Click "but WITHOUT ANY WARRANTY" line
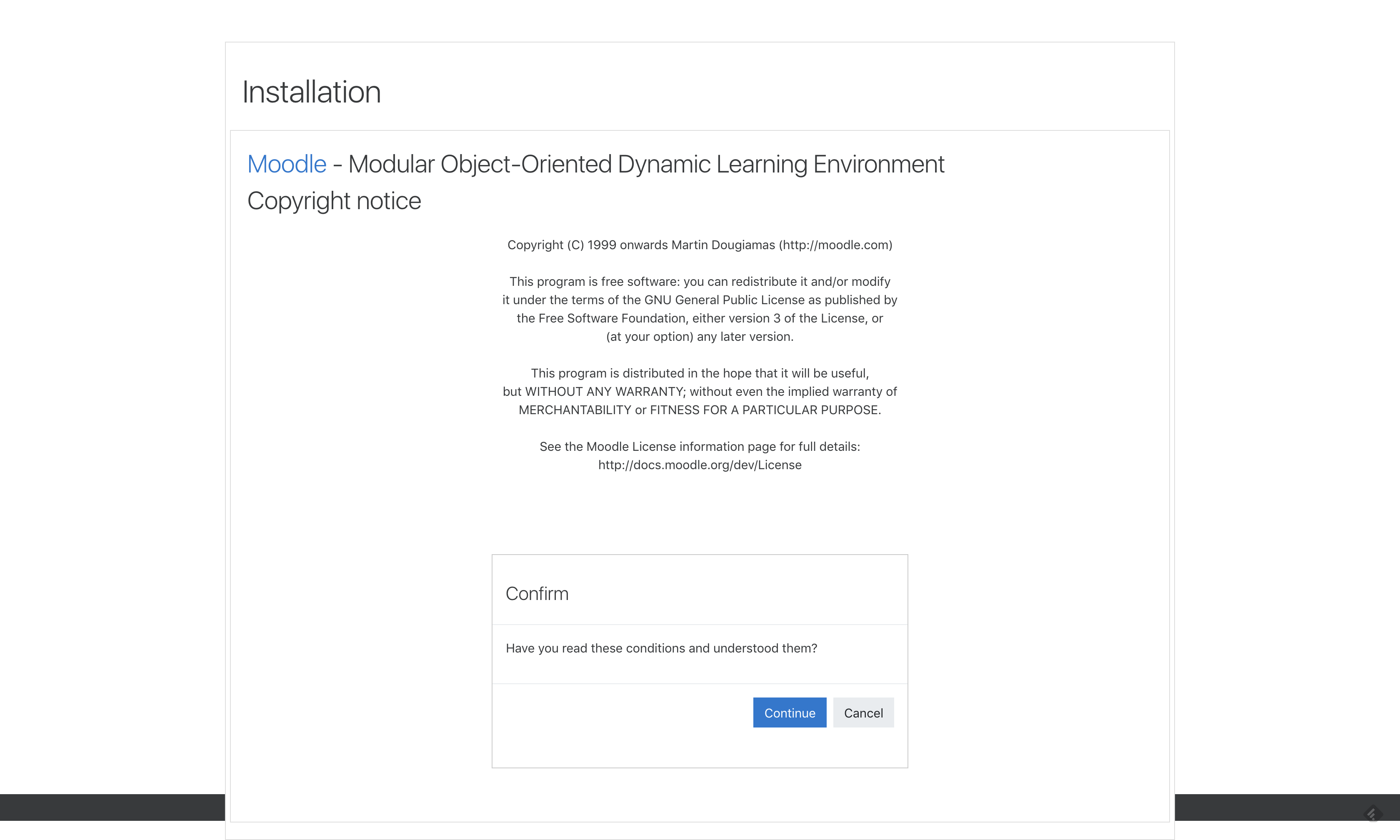Screen dimensions: 1400x840 click(x=700, y=392)
